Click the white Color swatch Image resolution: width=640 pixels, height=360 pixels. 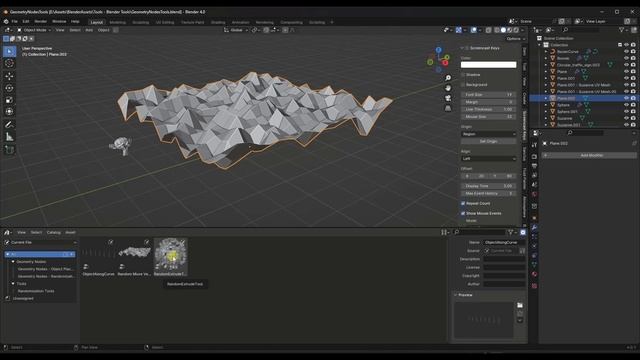tap(488, 64)
